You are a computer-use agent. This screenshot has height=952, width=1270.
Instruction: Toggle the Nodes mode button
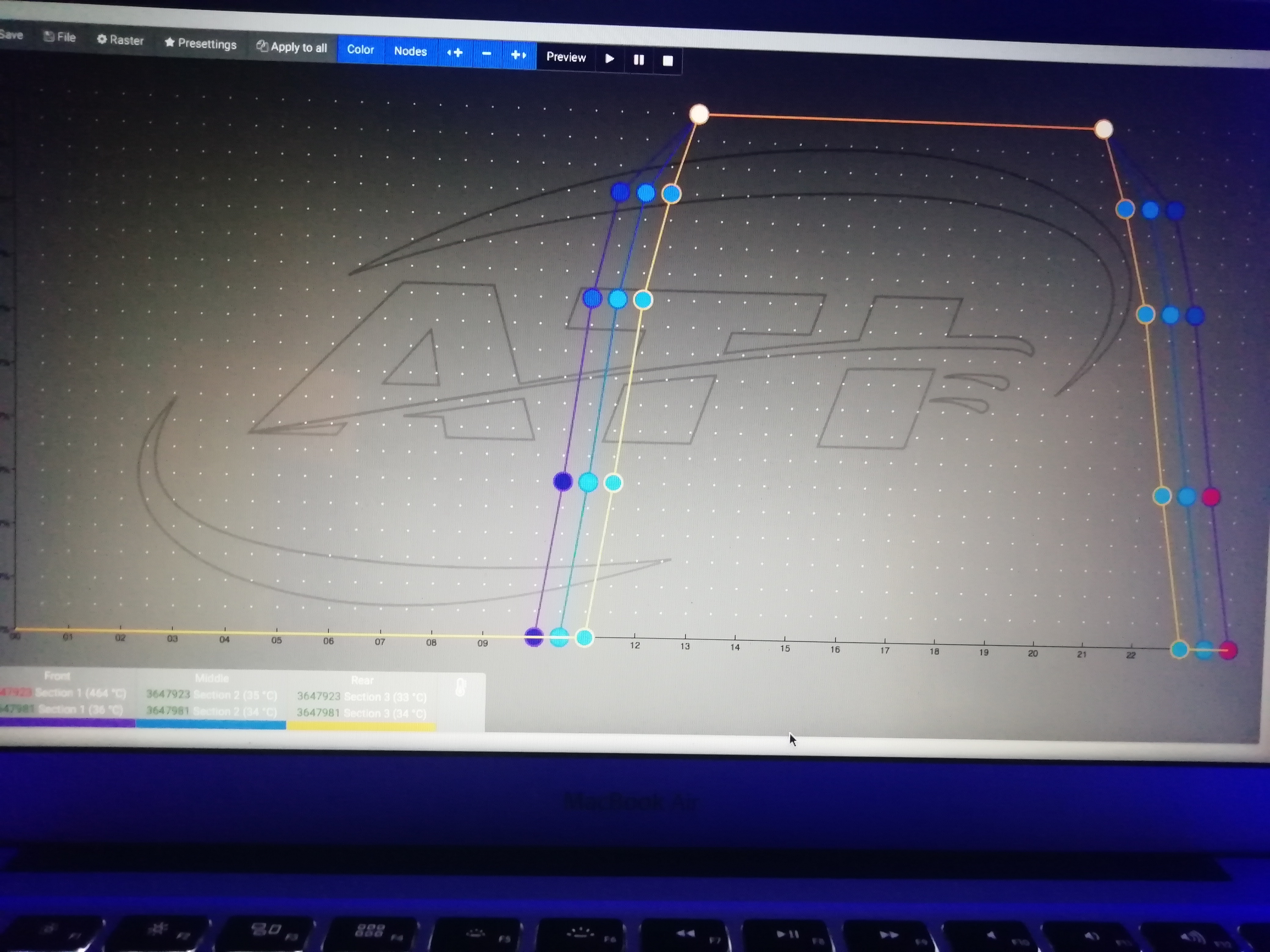click(411, 52)
